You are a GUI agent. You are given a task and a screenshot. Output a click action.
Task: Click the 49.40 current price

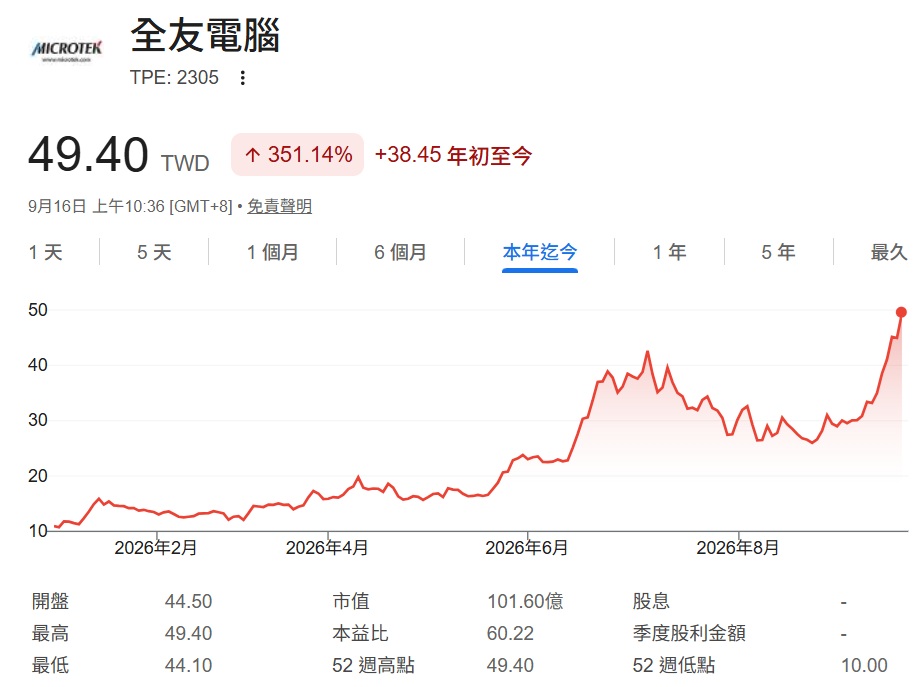click(x=88, y=154)
